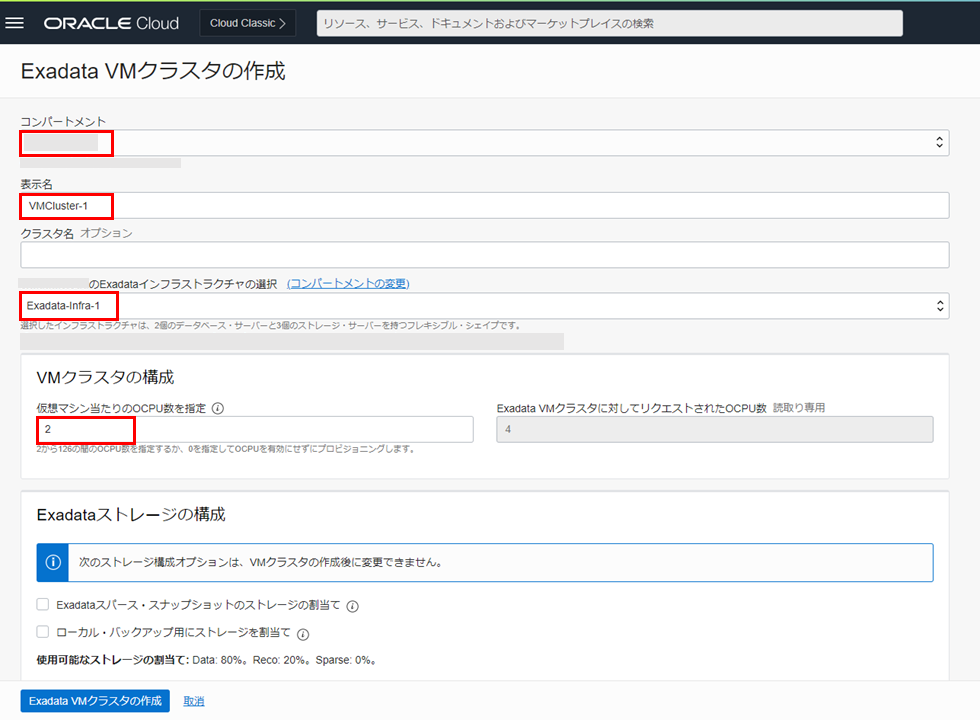Click the empty cluster name field
This screenshot has height=720, width=980.
click(x=484, y=255)
